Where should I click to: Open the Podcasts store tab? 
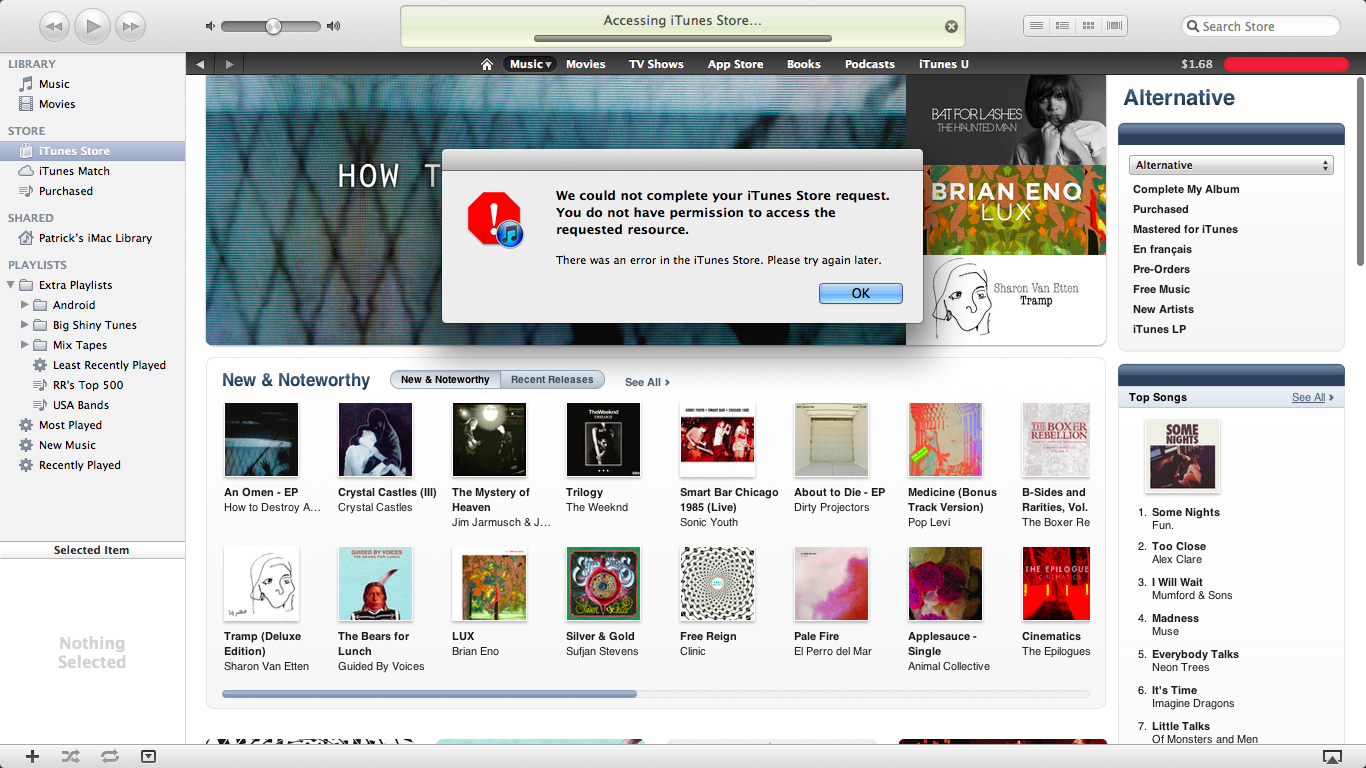(x=870, y=64)
